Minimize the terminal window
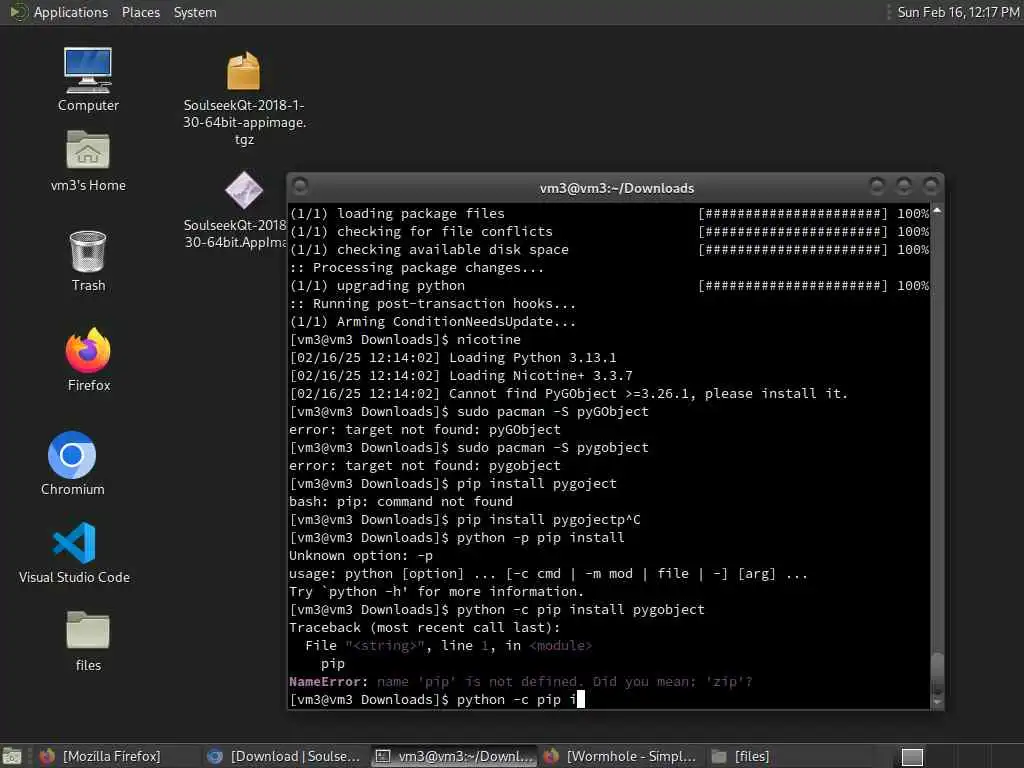This screenshot has width=1024, height=768. [877, 187]
